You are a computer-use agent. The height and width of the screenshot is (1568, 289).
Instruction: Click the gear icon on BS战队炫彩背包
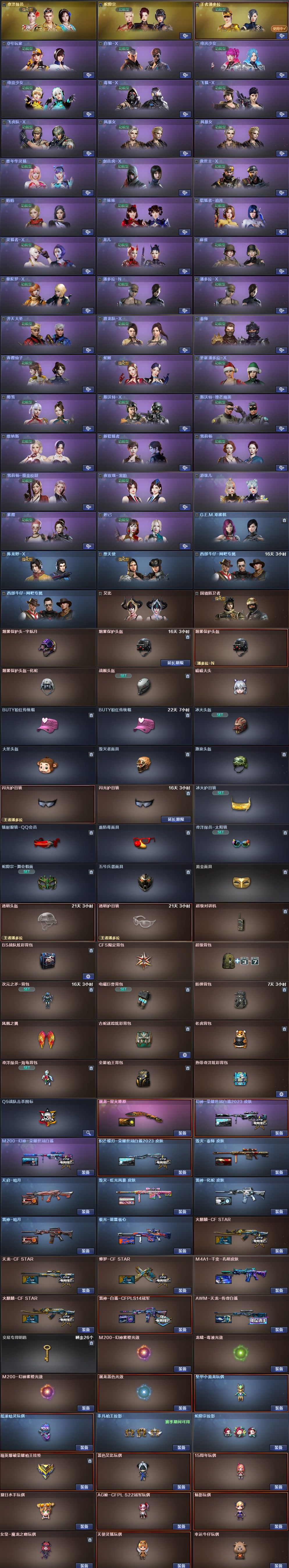88,976
